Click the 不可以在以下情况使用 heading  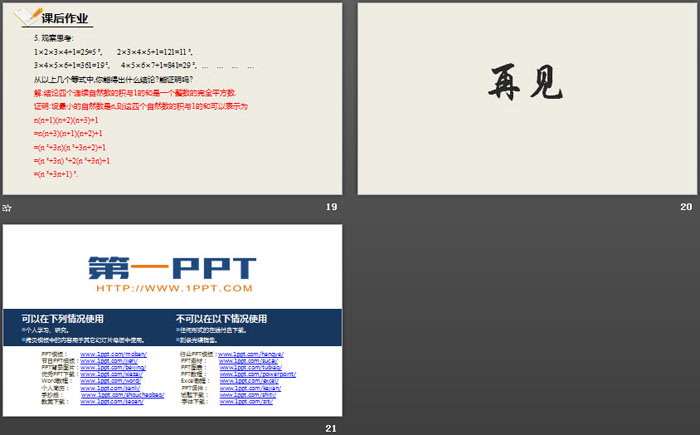[x=221, y=319]
